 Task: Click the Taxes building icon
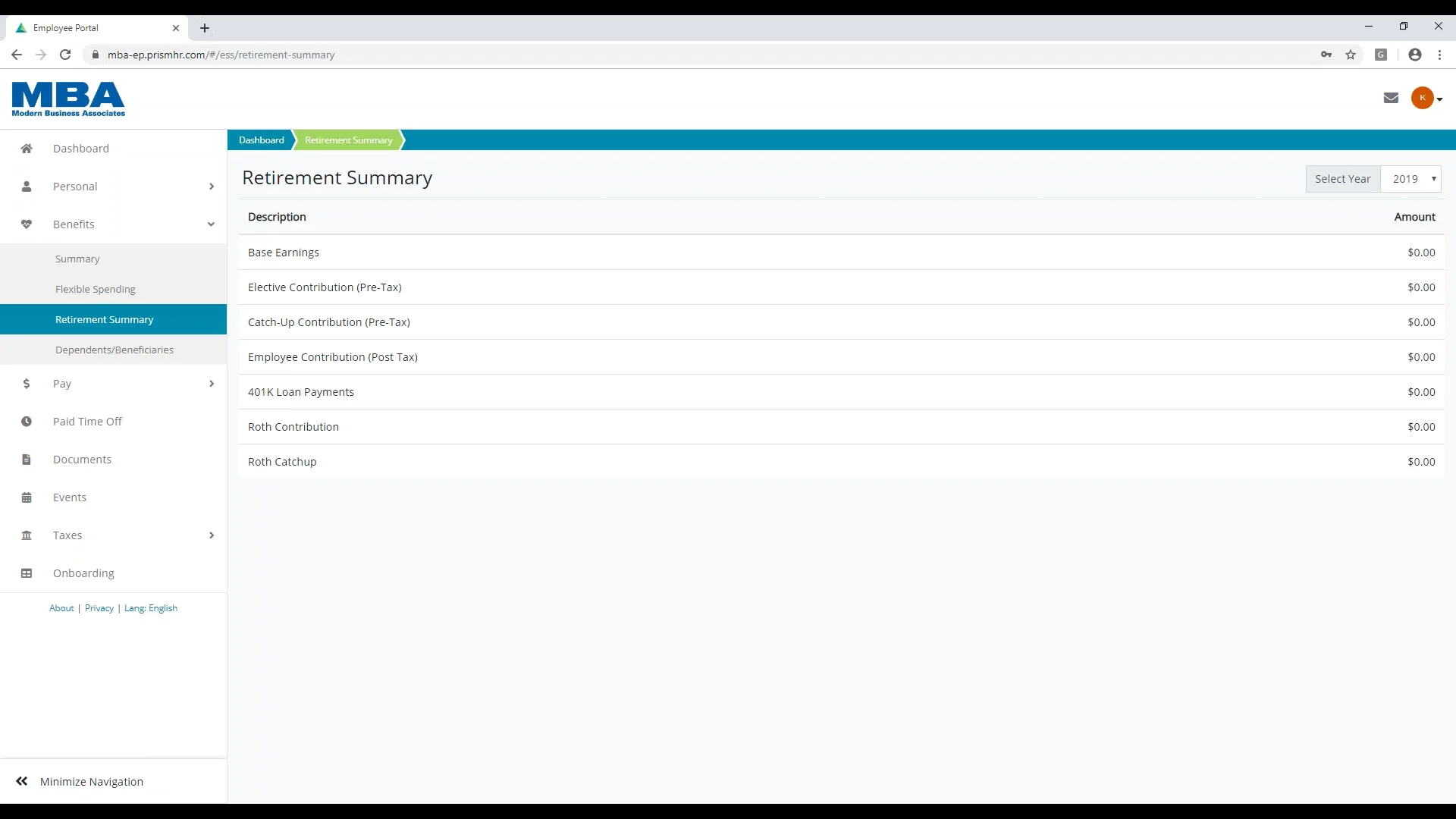[27, 535]
